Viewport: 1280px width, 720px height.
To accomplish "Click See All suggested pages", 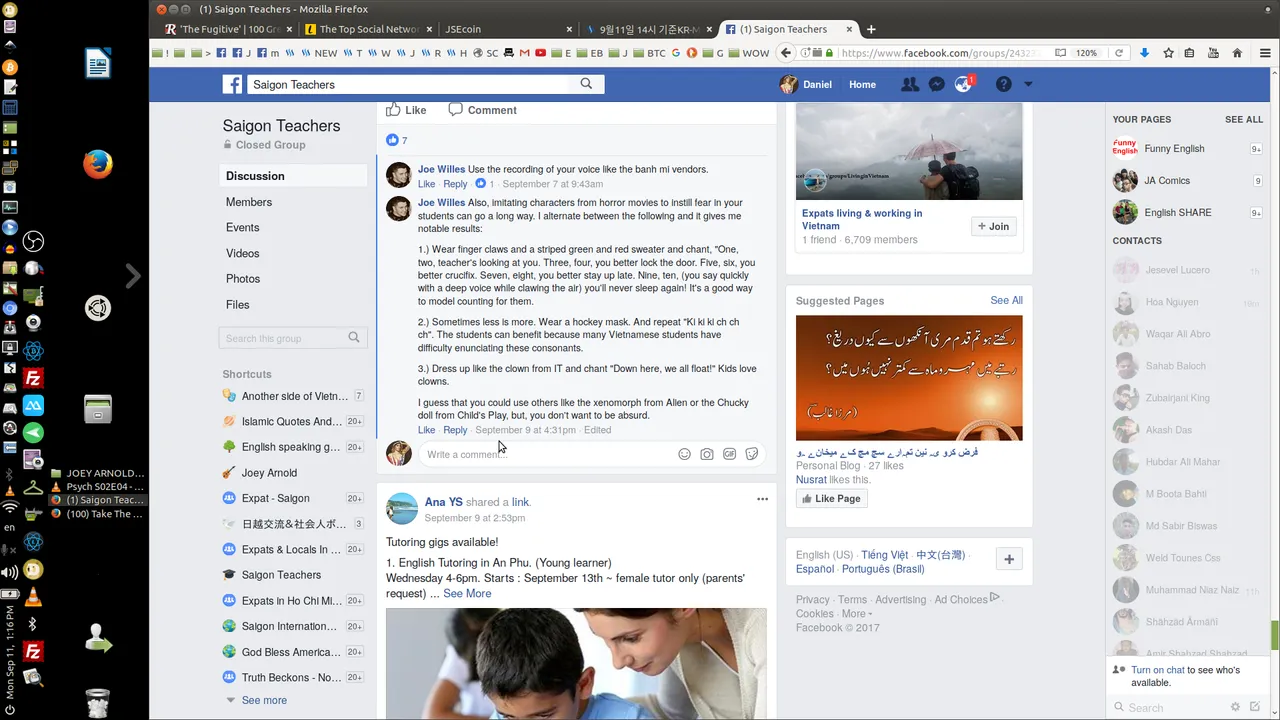I will point(1006,301).
